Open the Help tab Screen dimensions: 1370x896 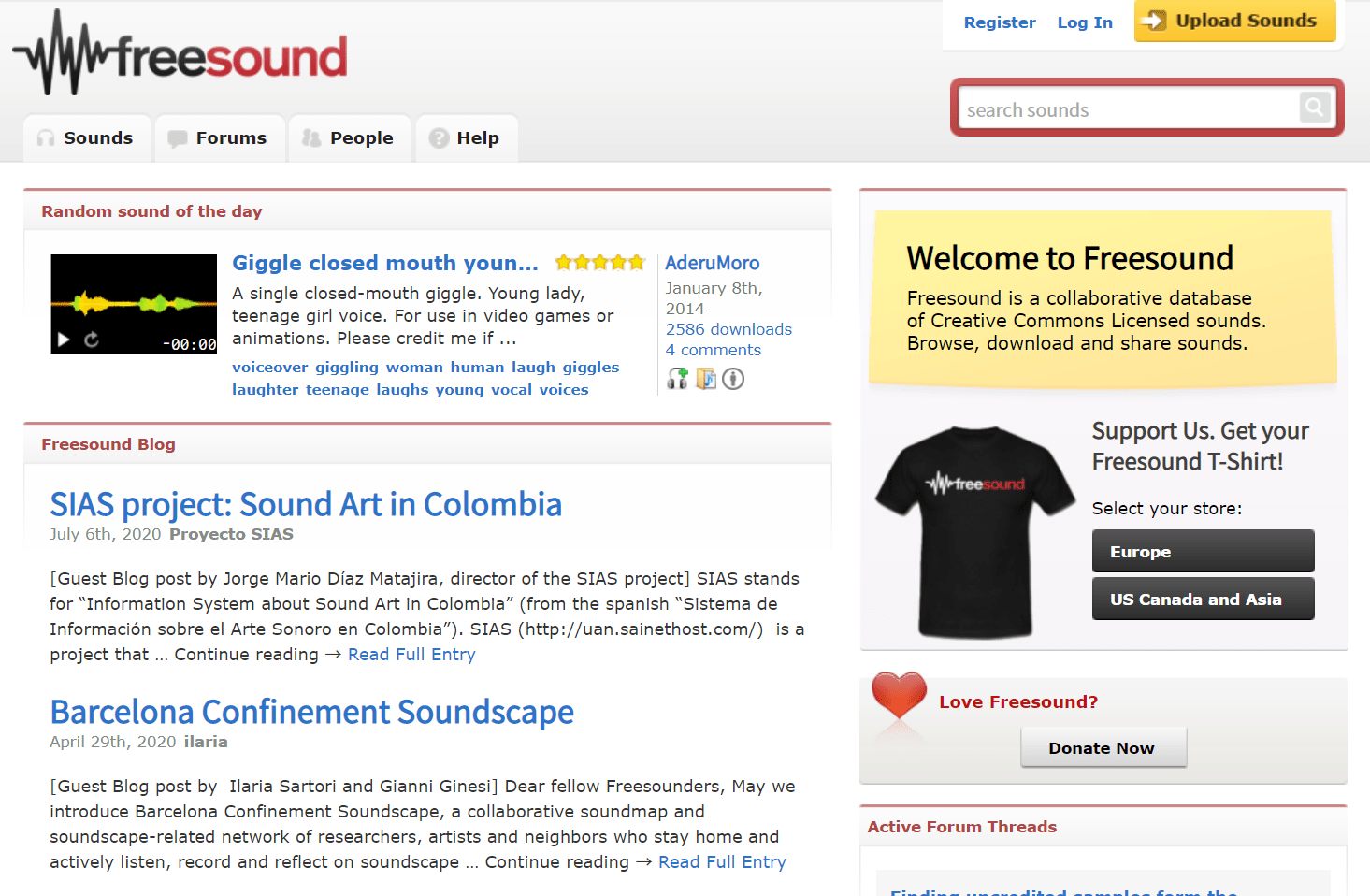pos(466,138)
